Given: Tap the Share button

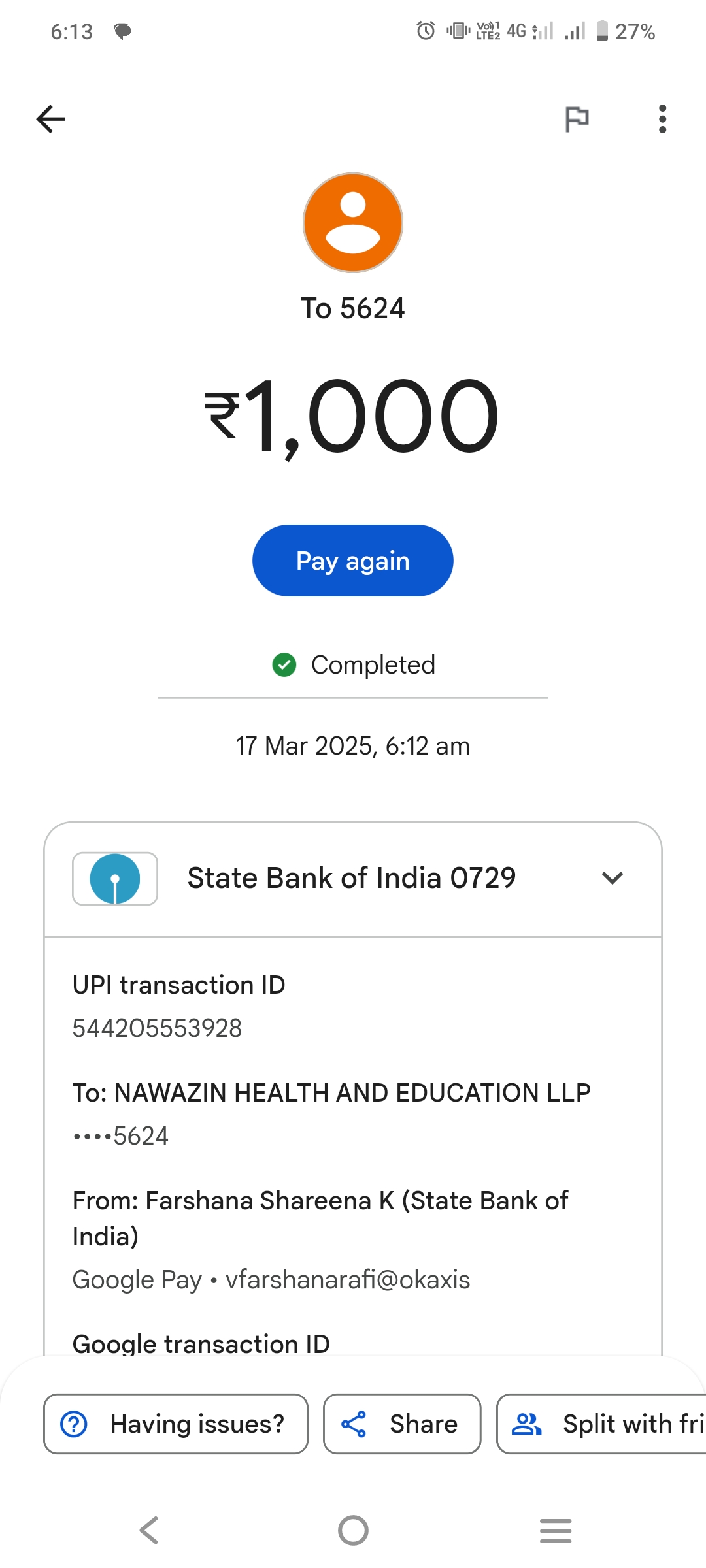Looking at the screenshot, I should click(402, 1424).
